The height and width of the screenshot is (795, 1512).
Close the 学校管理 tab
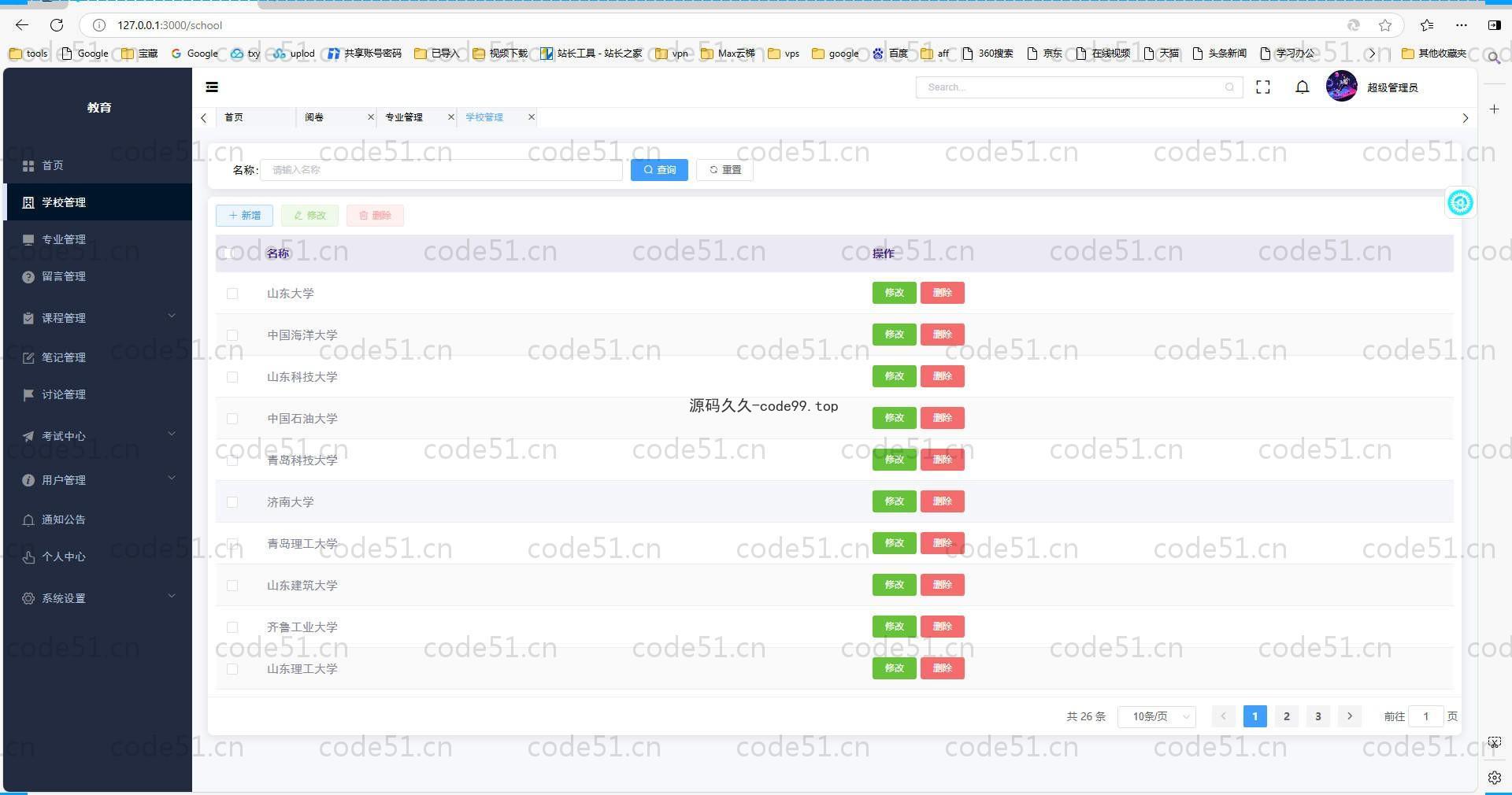coord(532,117)
